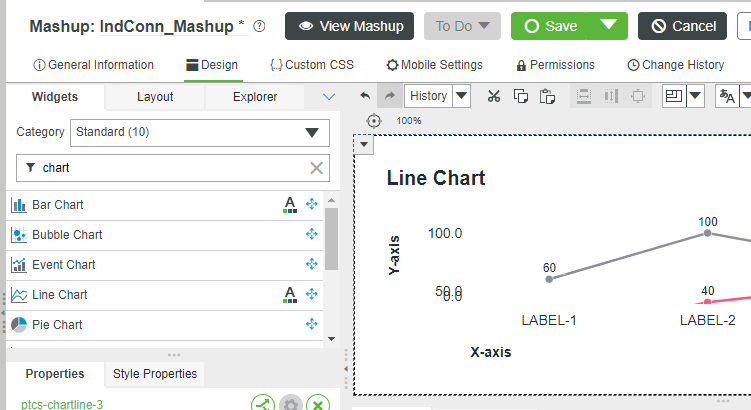Open the Explorer panel tab
The image size is (751, 410).
click(255, 97)
